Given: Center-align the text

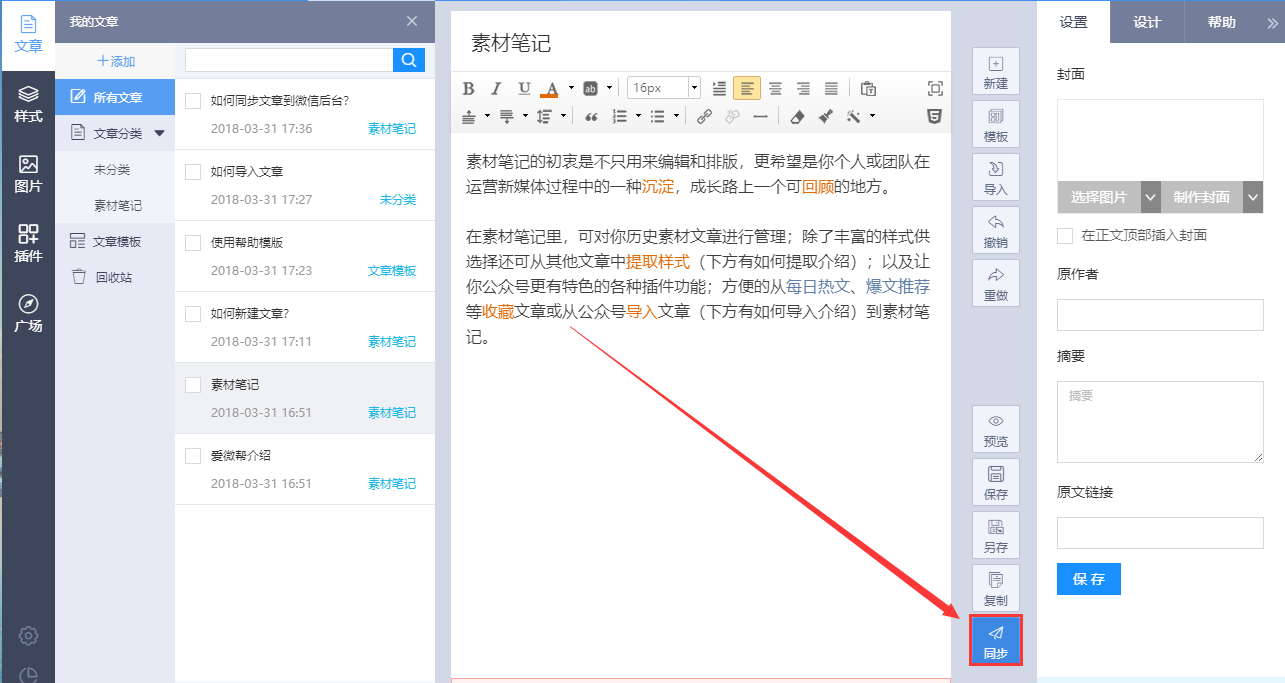Looking at the screenshot, I should click(775, 88).
